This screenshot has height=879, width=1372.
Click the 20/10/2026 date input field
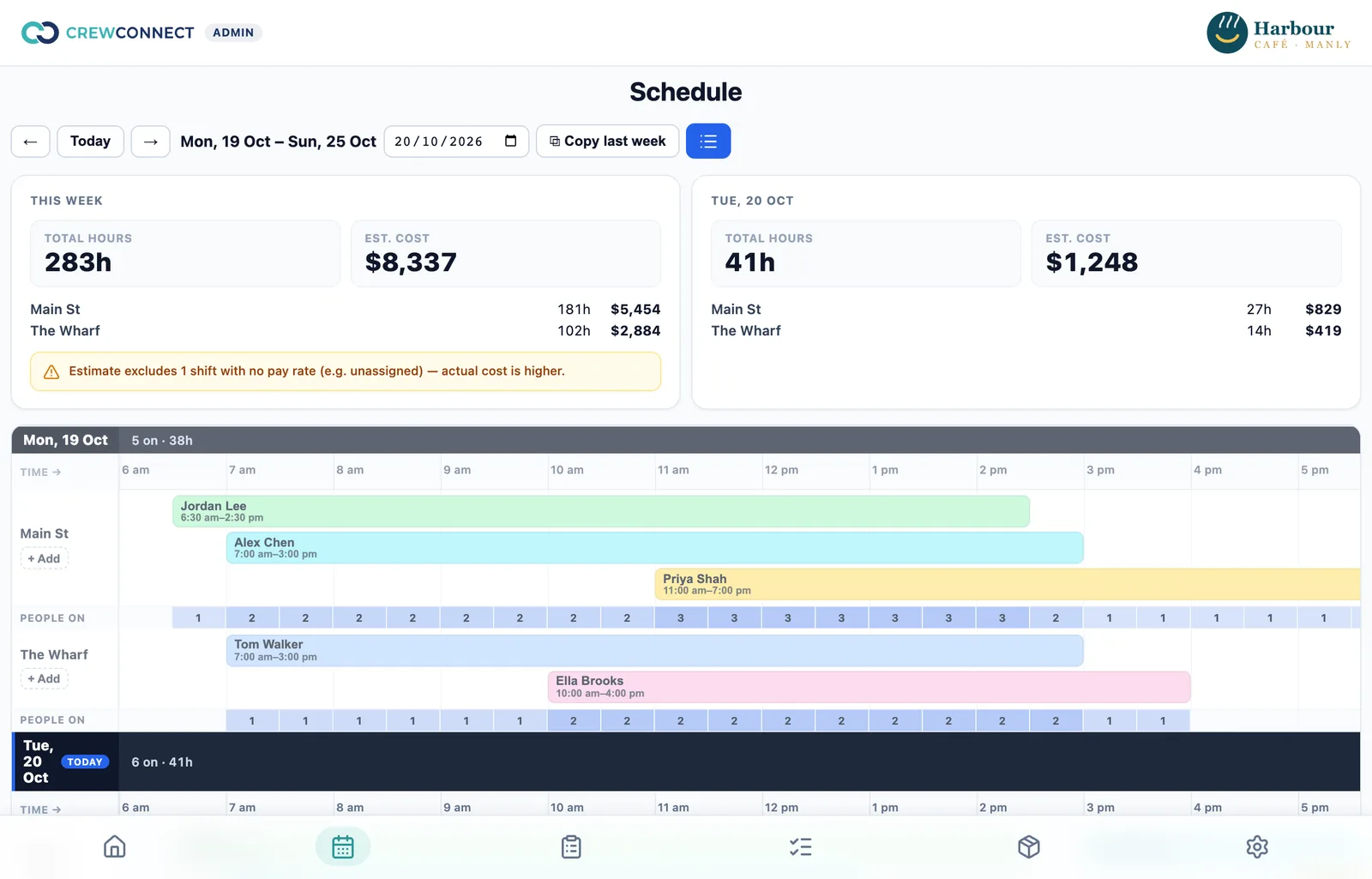tap(456, 141)
